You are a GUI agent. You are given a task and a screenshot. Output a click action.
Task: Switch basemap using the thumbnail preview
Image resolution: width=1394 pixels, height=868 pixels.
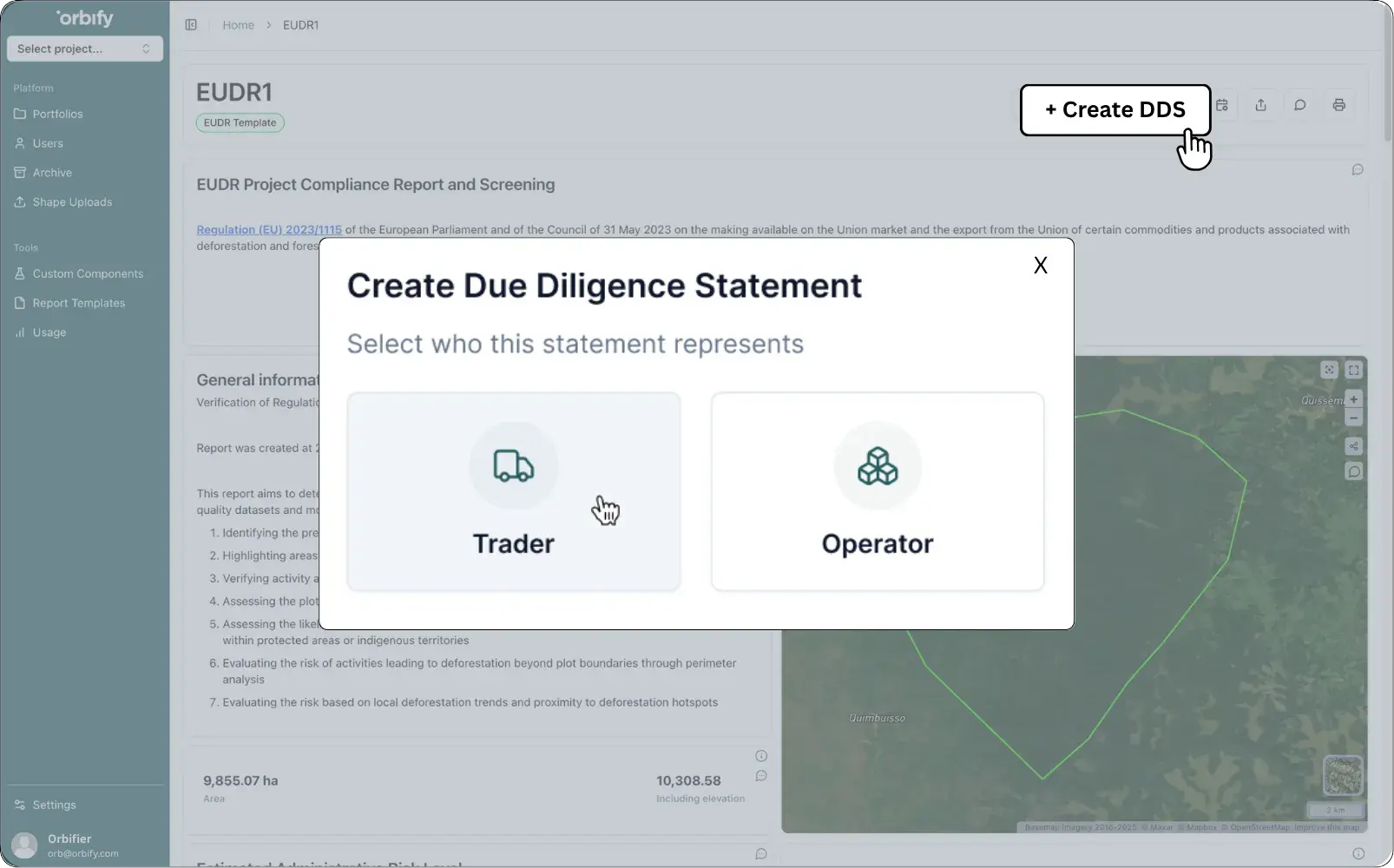point(1343,775)
